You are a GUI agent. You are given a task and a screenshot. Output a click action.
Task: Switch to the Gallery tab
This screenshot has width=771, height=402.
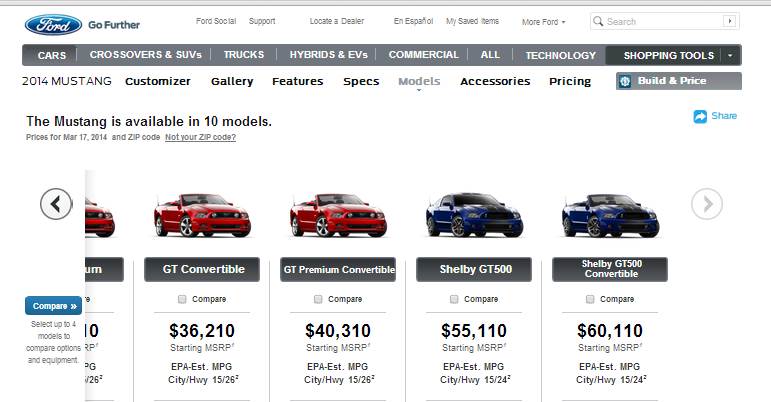(232, 81)
